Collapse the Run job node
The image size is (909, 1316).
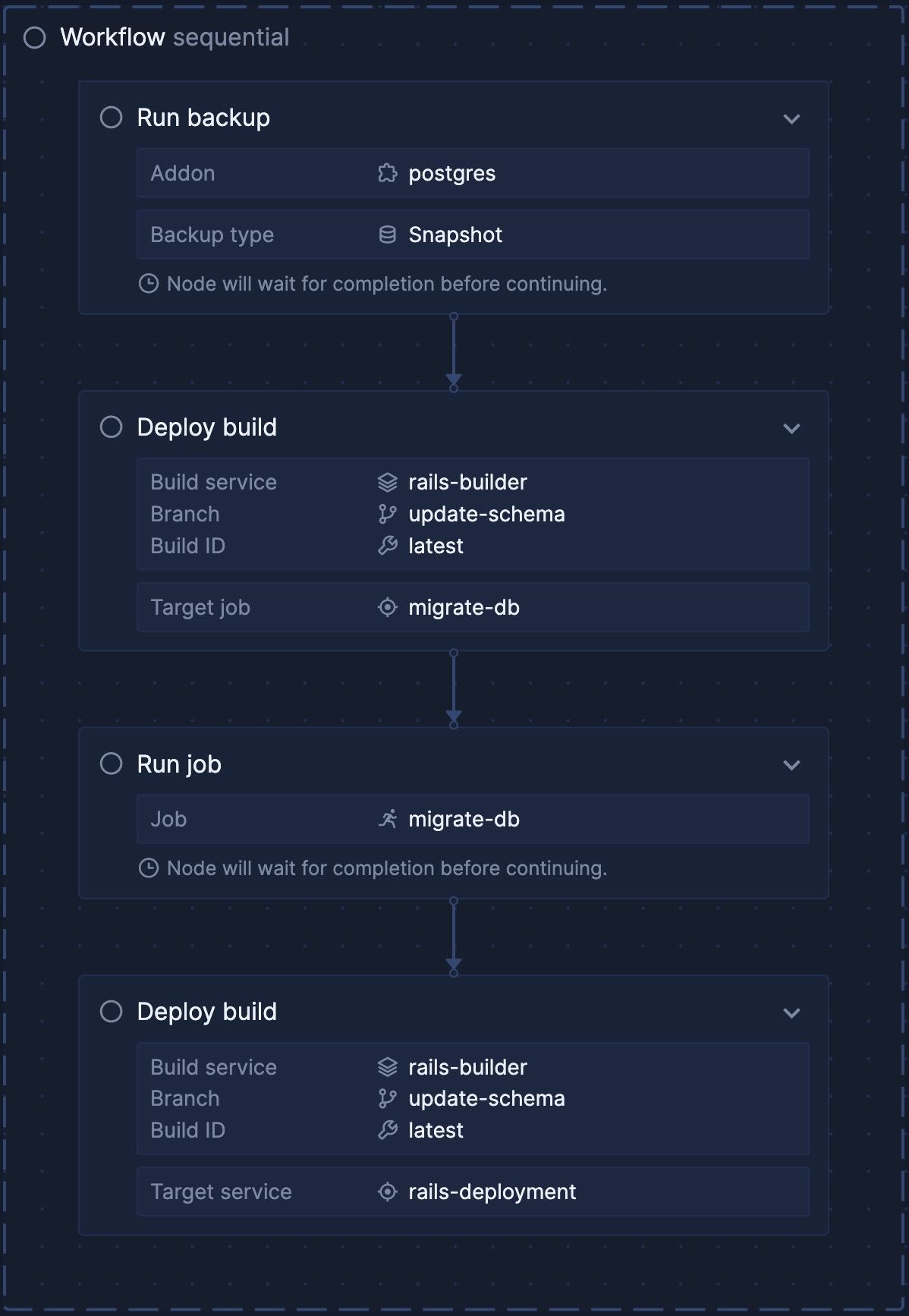tap(792, 765)
